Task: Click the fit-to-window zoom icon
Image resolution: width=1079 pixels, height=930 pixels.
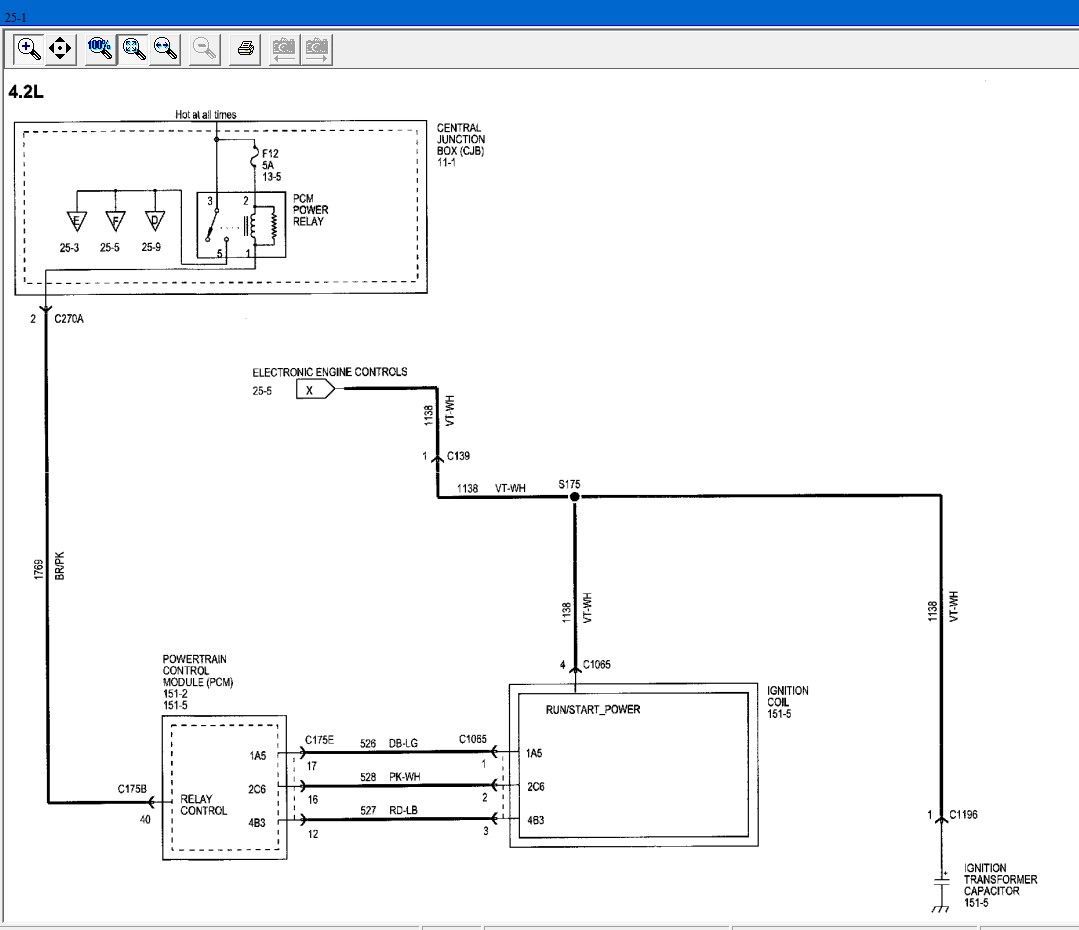Action: pyautogui.click(x=132, y=48)
